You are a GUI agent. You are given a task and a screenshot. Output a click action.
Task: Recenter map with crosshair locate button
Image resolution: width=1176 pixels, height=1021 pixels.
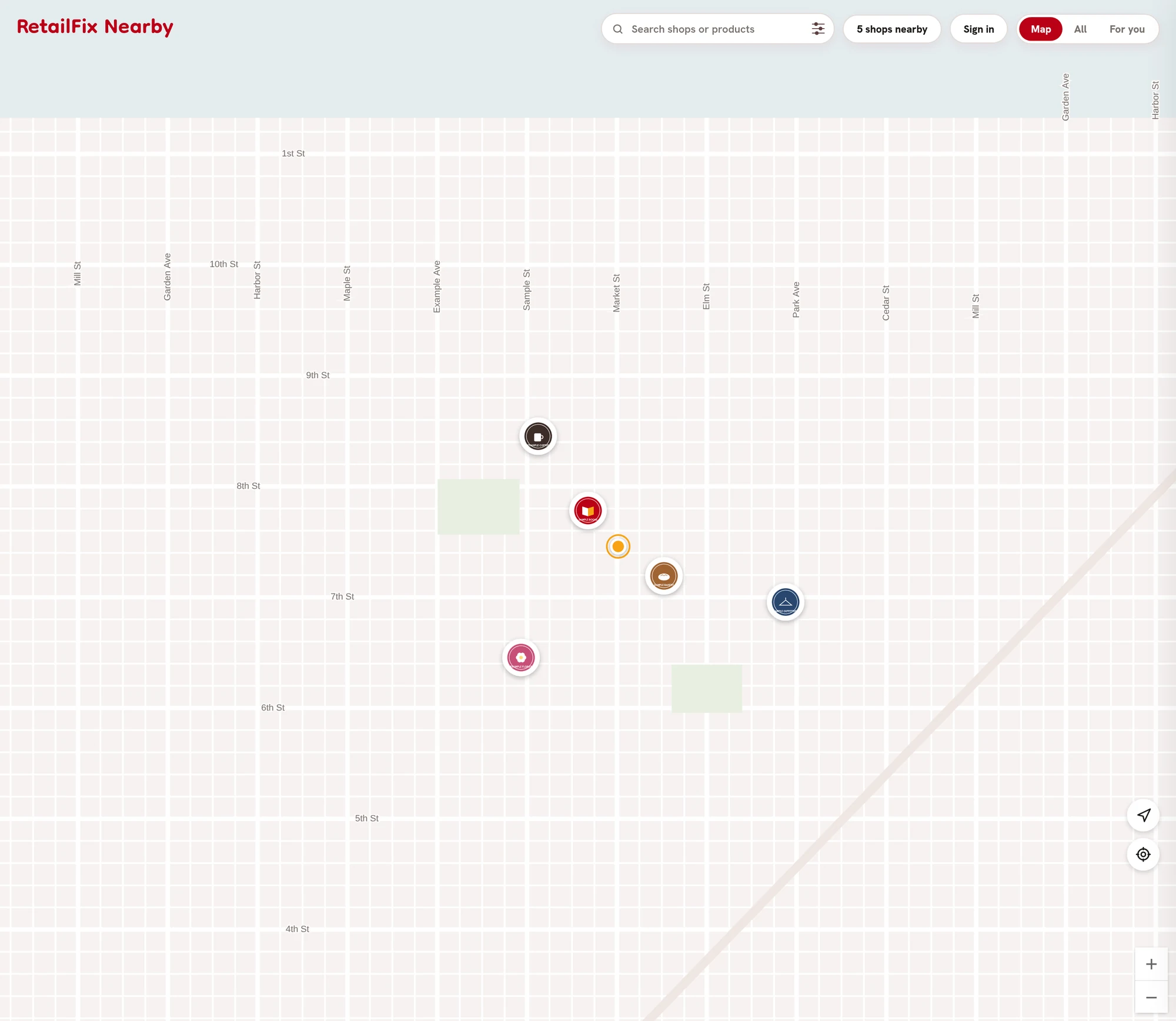coord(1143,855)
